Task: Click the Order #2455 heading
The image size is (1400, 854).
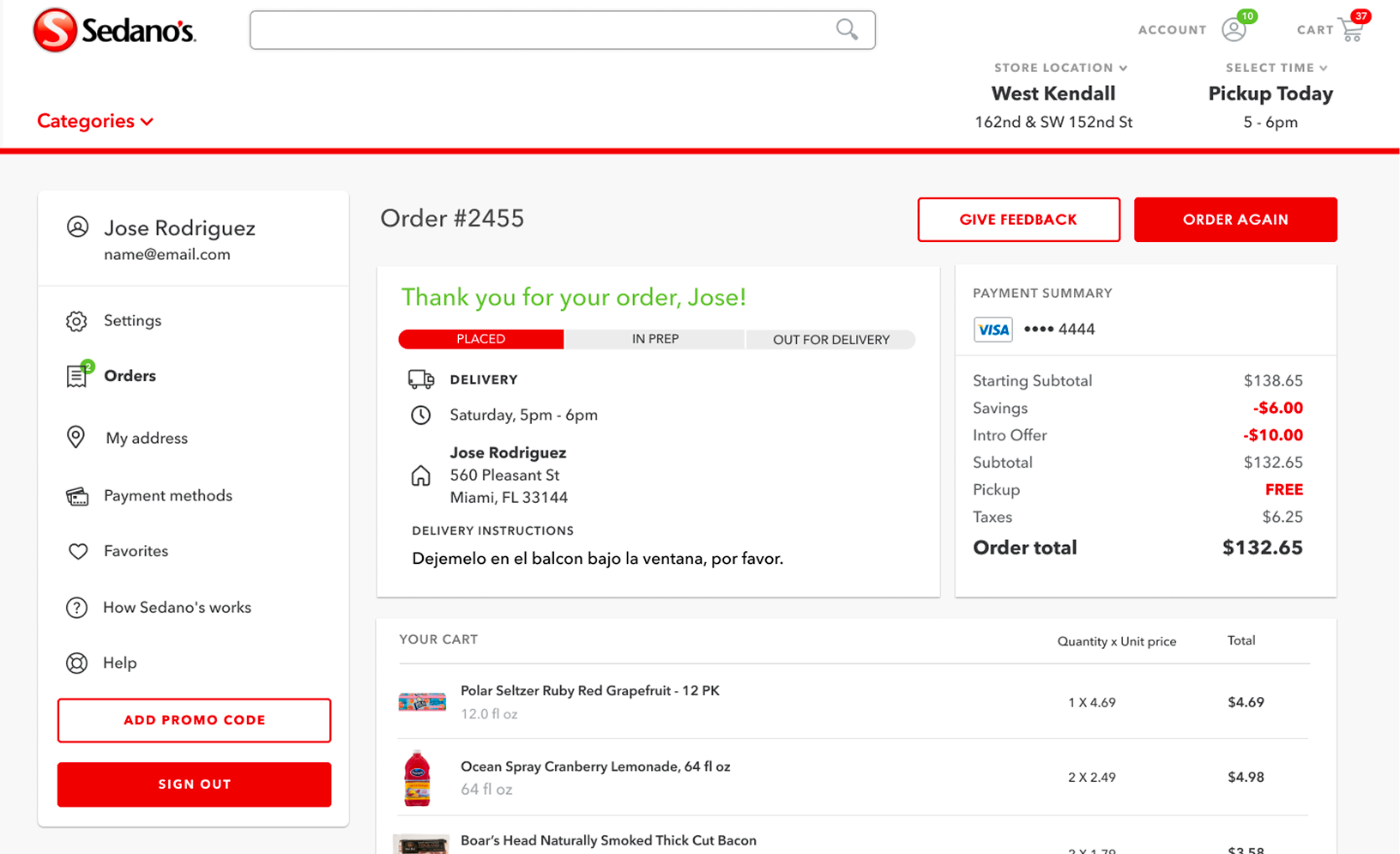Action: click(x=452, y=219)
